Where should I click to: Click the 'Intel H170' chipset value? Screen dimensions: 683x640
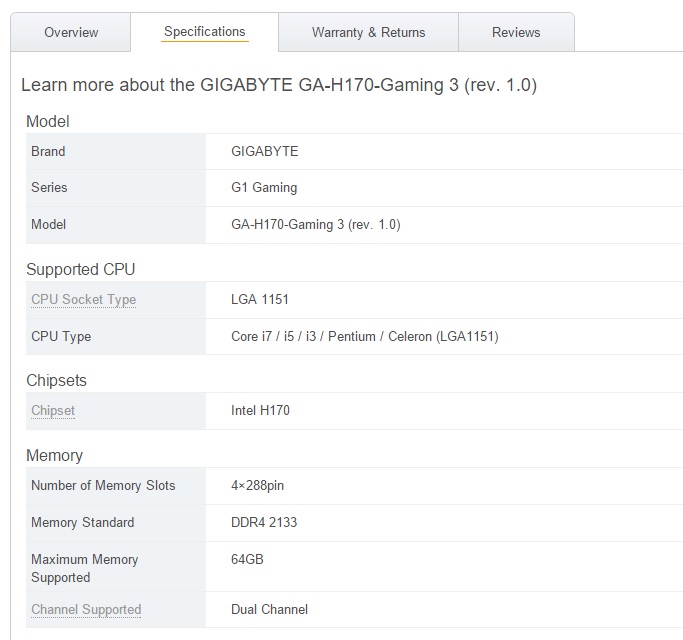point(260,410)
